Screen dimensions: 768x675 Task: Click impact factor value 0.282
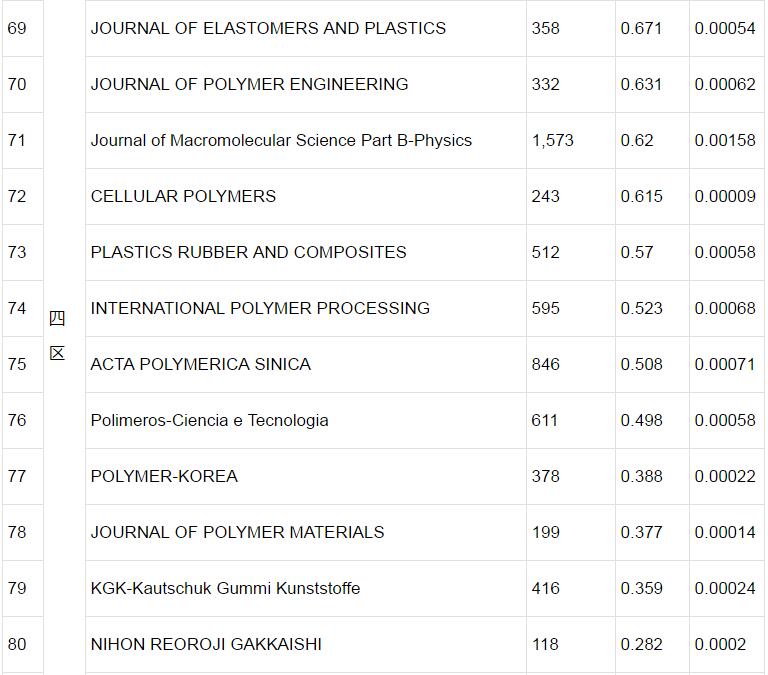(x=641, y=644)
